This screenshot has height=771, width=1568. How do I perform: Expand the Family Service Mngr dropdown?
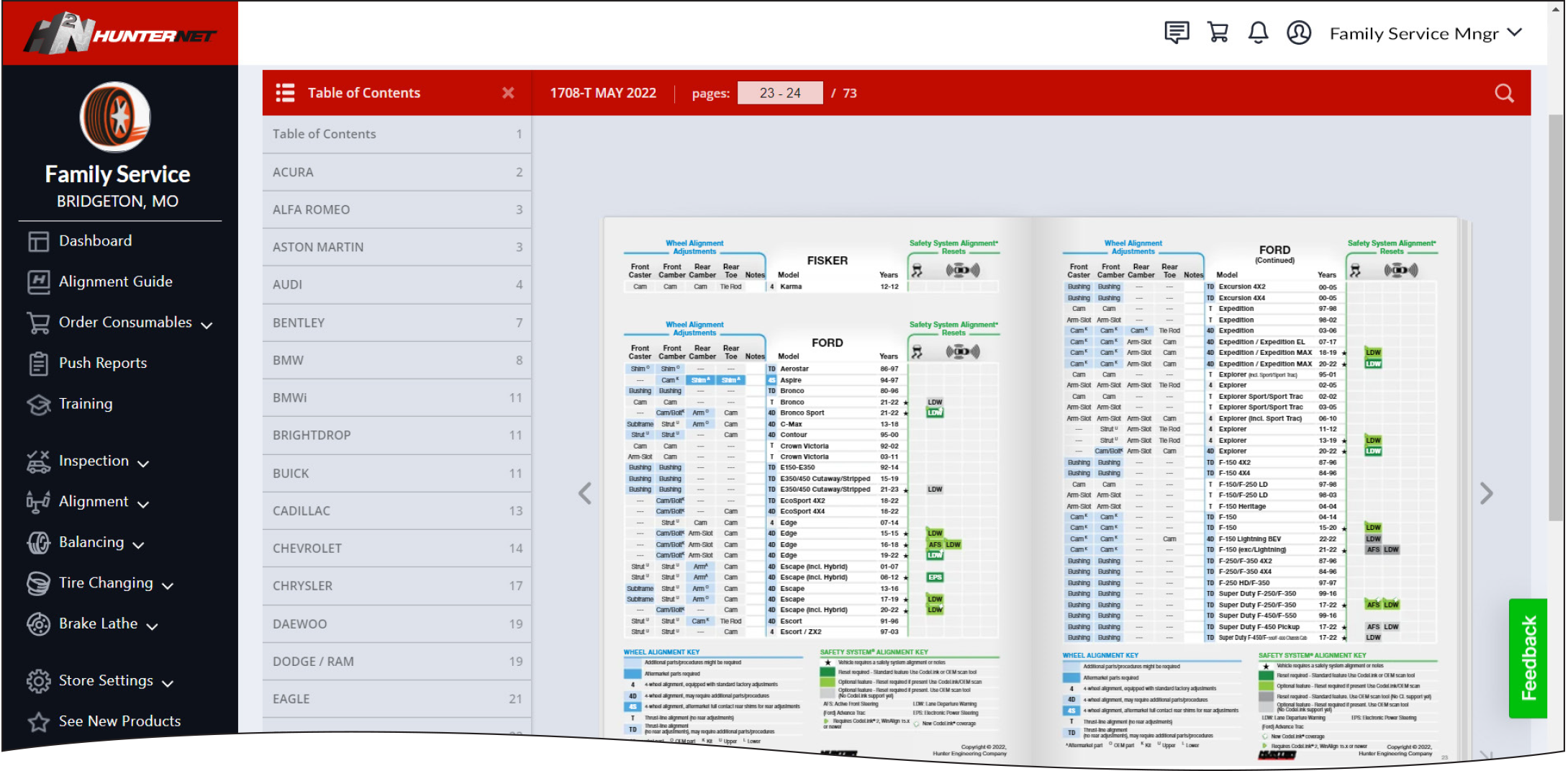pyautogui.click(x=1515, y=33)
